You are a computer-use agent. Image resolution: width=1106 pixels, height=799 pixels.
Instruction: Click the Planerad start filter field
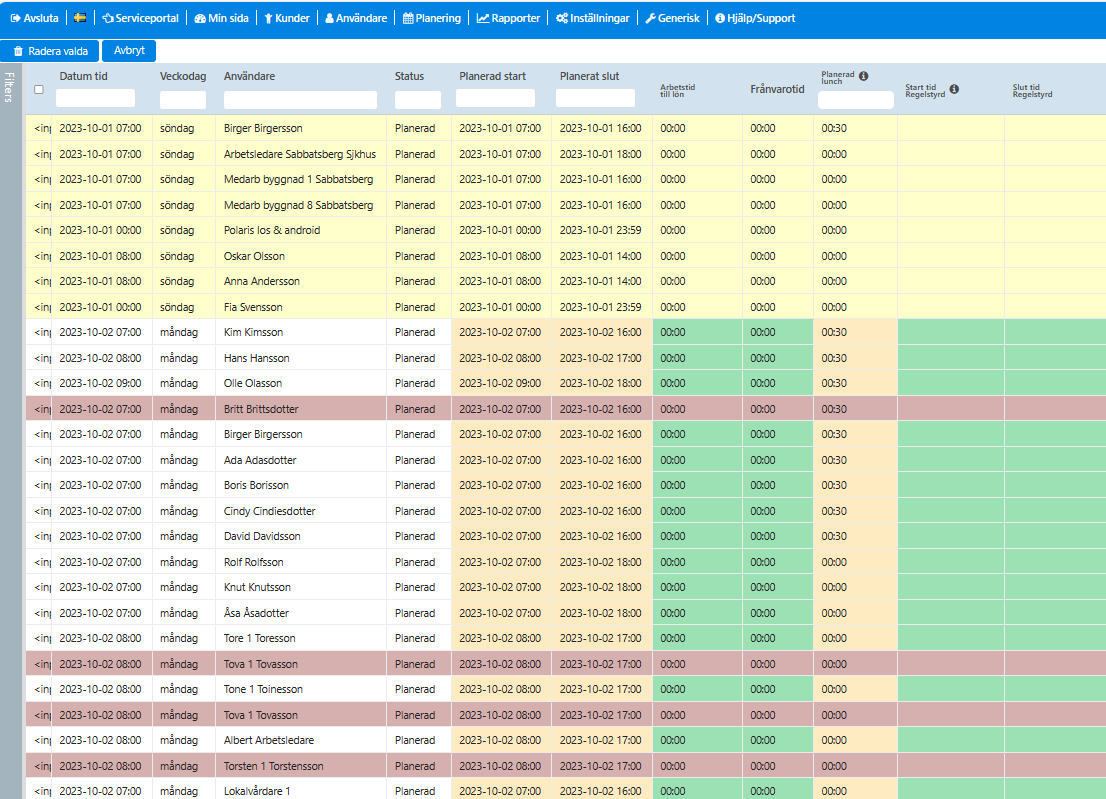pyautogui.click(x=495, y=98)
